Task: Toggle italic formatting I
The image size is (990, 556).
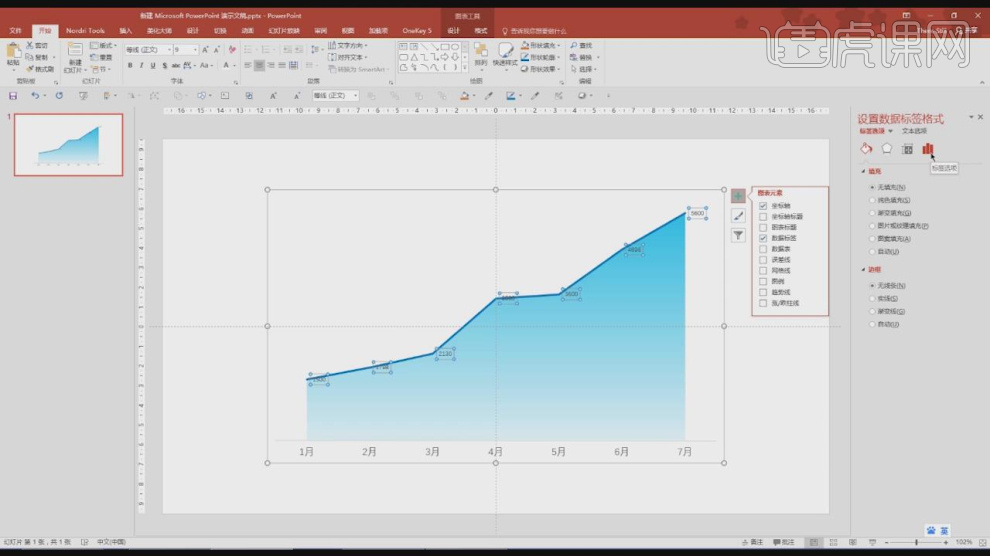Action: (x=141, y=66)
